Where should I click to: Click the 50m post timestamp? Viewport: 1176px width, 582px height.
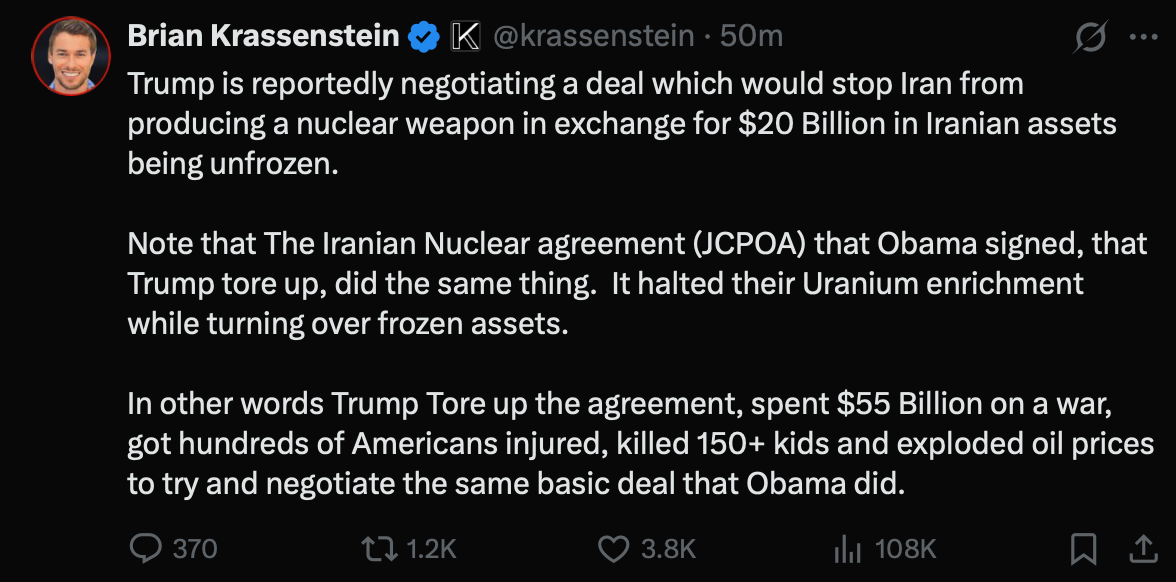(x=751, y=36)
